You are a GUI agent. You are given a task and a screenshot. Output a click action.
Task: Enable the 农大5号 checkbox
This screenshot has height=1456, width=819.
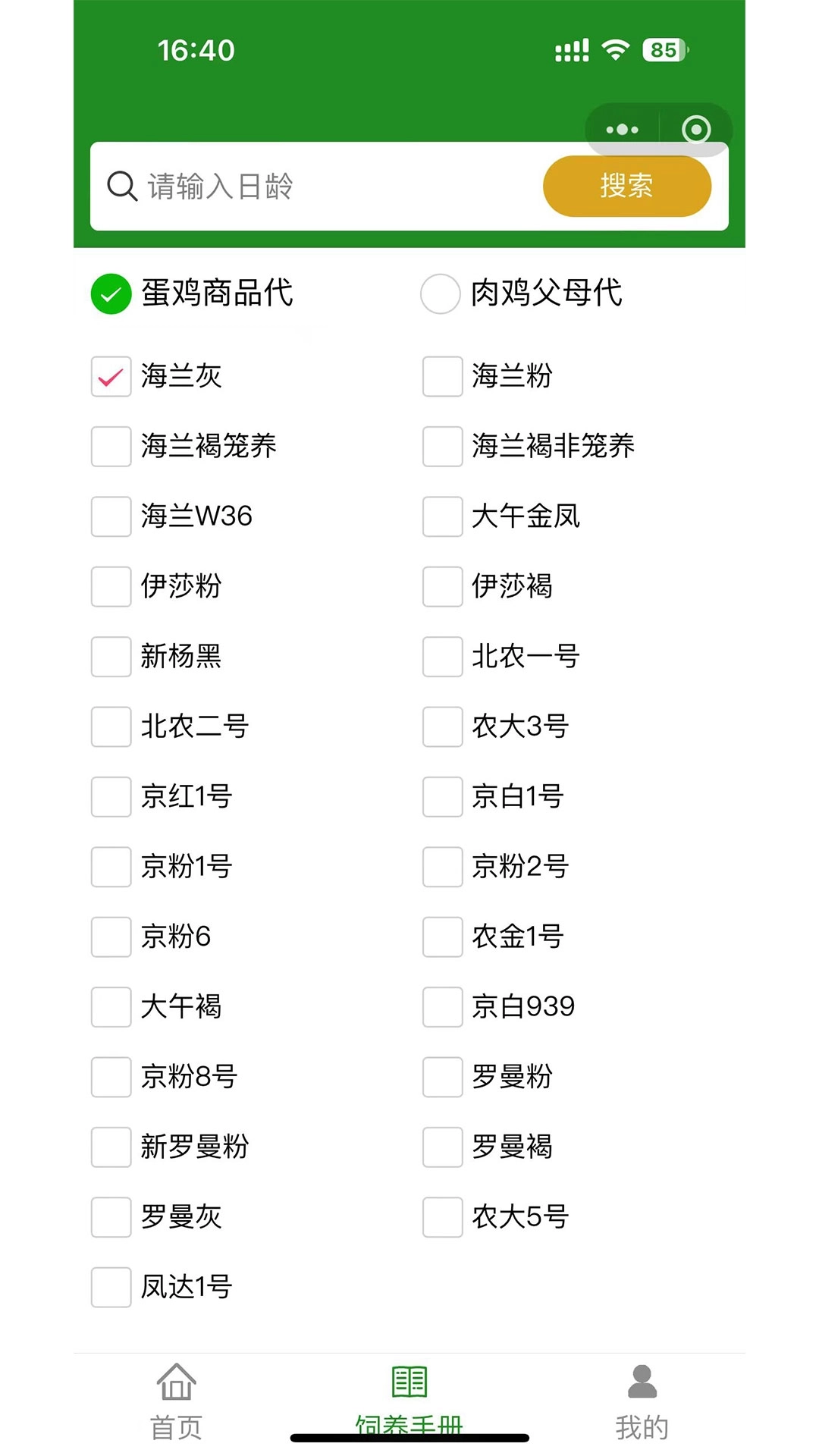click(x=441, y=1217)
